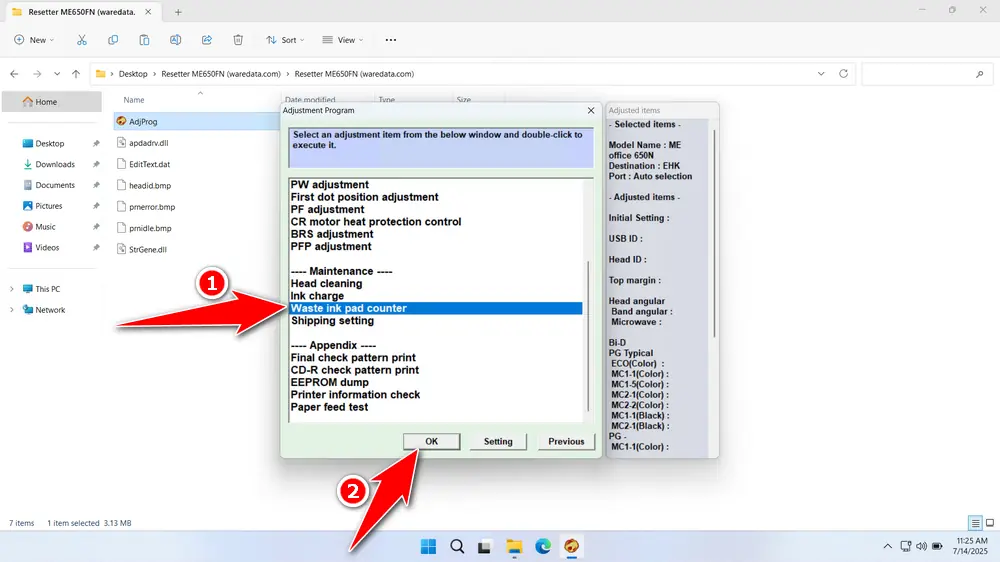Viewport: 1000px width, 562px height.
Task: Select the pmidle.bmp file
Action: pos(150,228)
